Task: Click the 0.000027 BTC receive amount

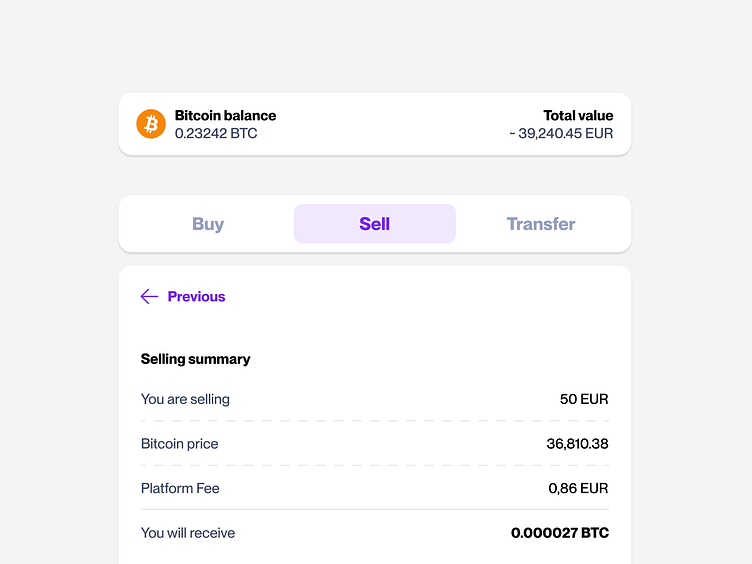Action: pos(559,533)
